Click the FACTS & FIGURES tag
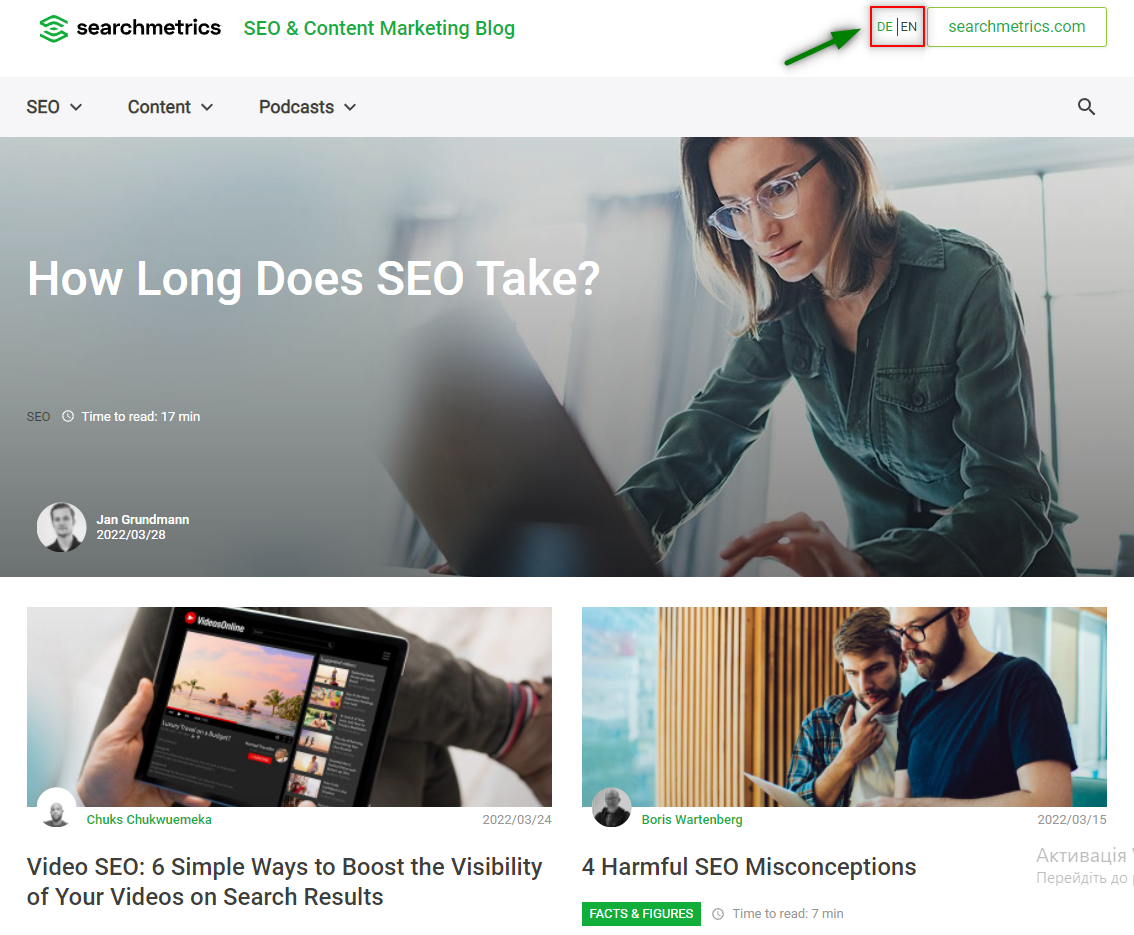Image resolution: width=1134 pixels, height=935 pixels. click(641, 914)
